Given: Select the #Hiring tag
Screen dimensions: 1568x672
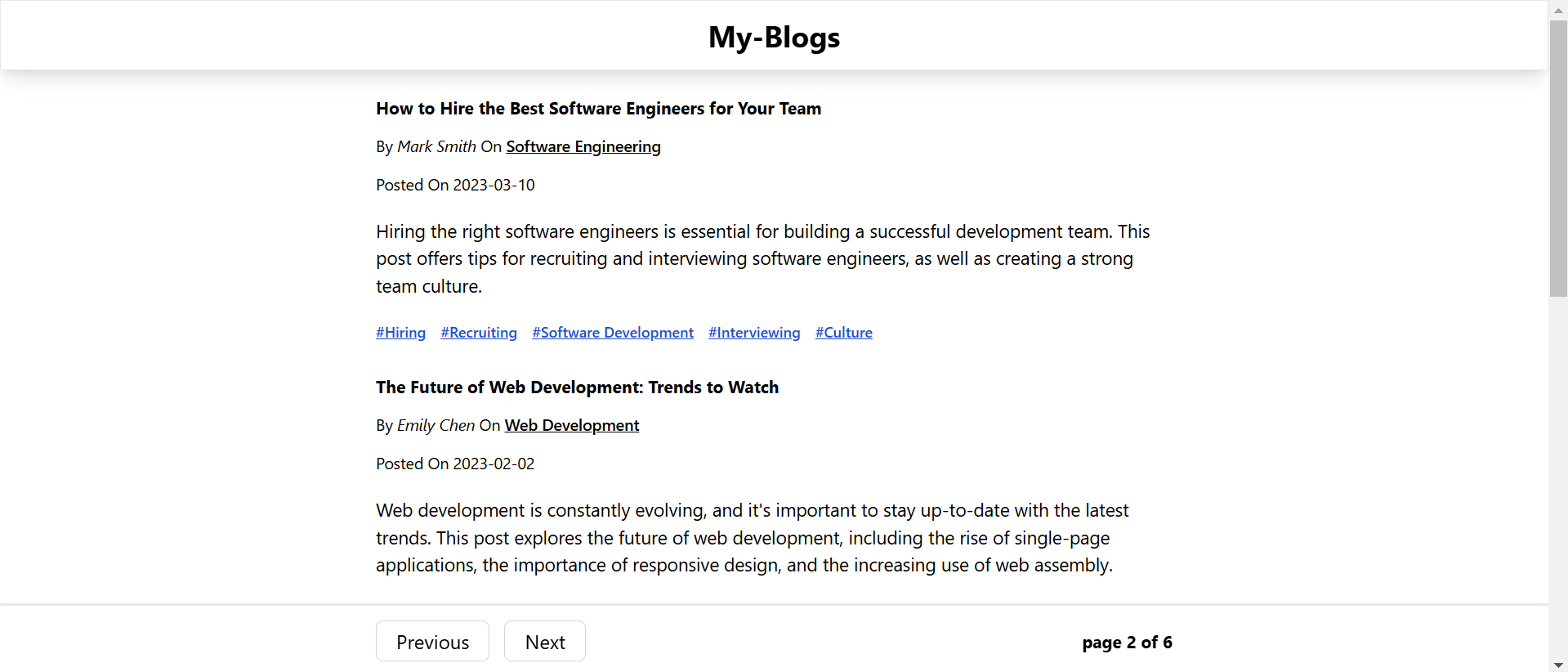Looking at the screenshot, I should point(400,333).
